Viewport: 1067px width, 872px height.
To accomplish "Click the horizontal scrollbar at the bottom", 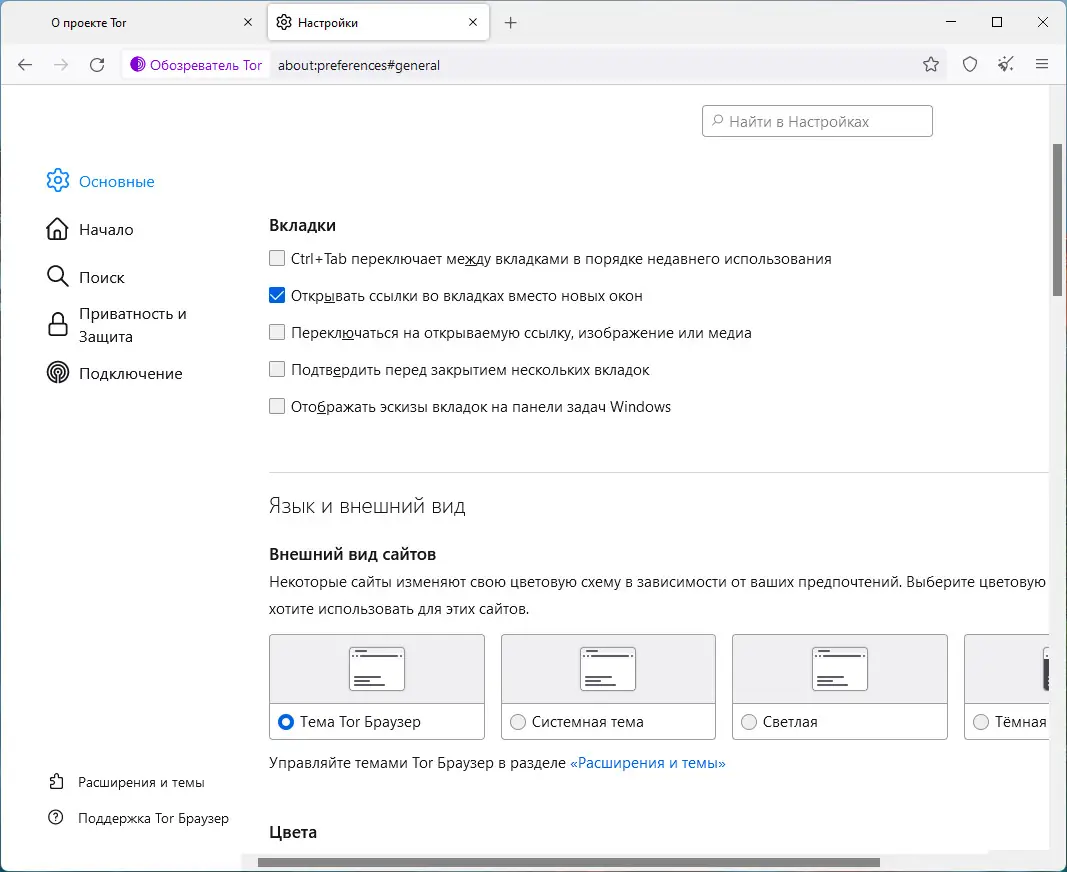I will tap(568, 862).
